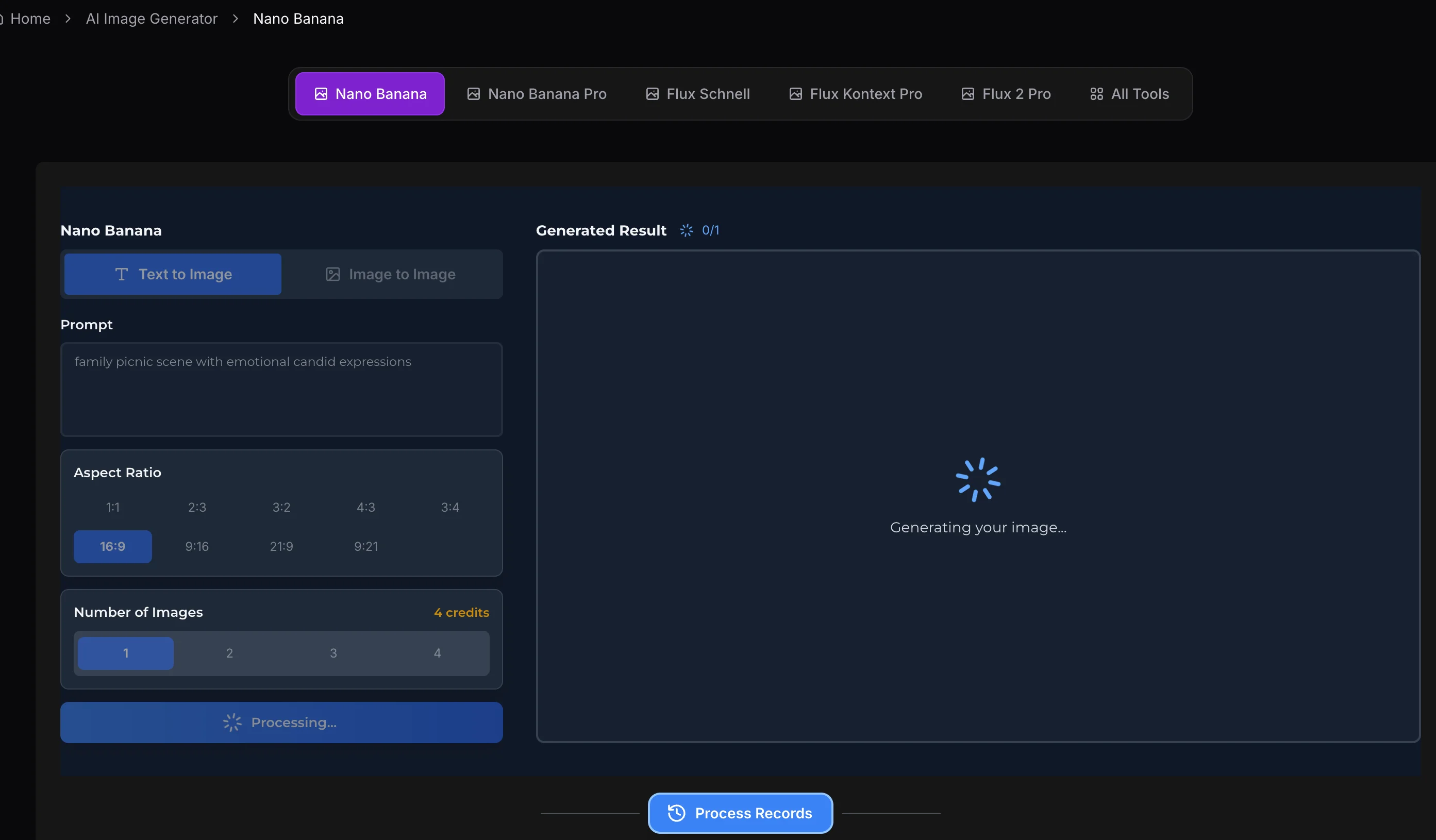Image resolution: width=1436 pixels, height=840 pixels.
Task: Click the Image to Image picture icon
Action: coord(333,274)
